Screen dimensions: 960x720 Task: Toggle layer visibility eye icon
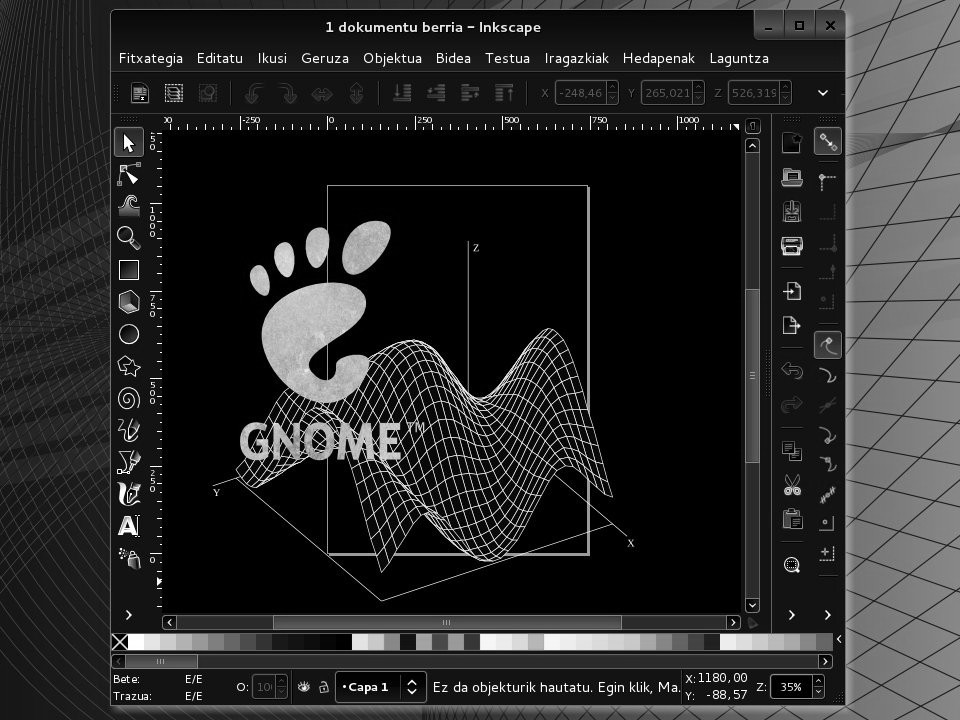tap(304, 687)
